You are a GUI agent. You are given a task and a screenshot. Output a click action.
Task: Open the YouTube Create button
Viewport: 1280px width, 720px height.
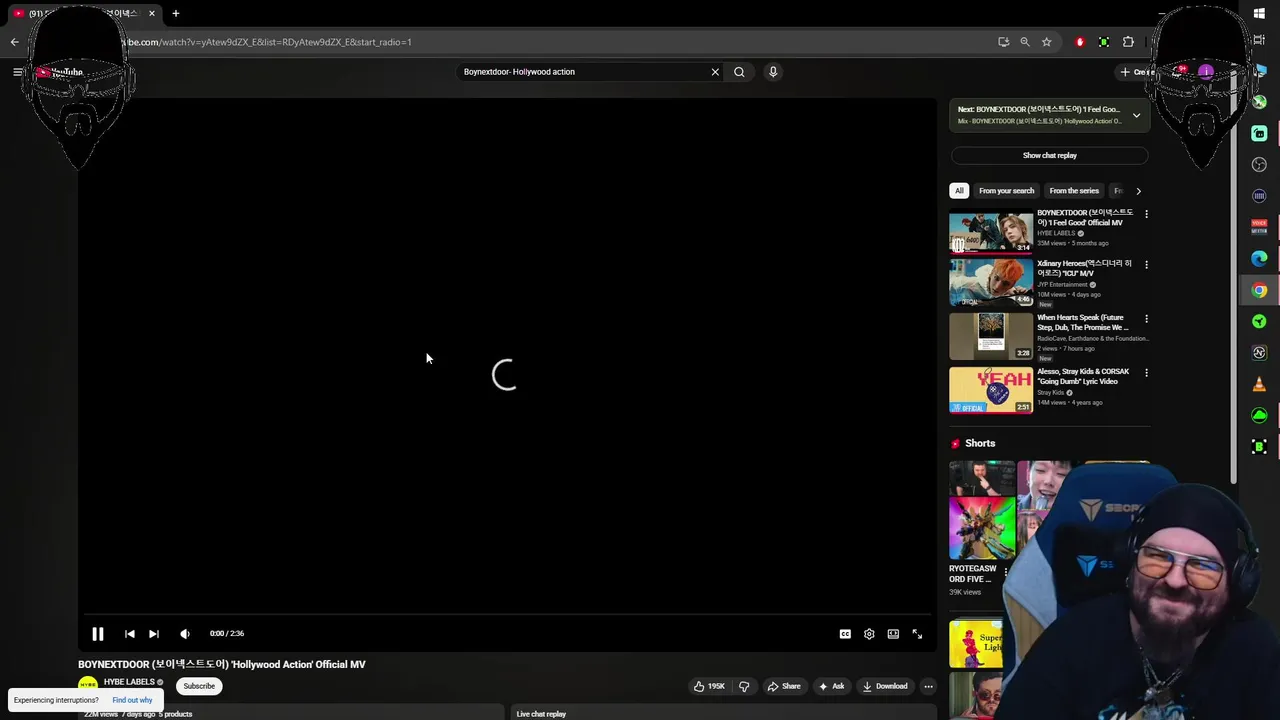pyautogui.click(x=1137, y=72)
